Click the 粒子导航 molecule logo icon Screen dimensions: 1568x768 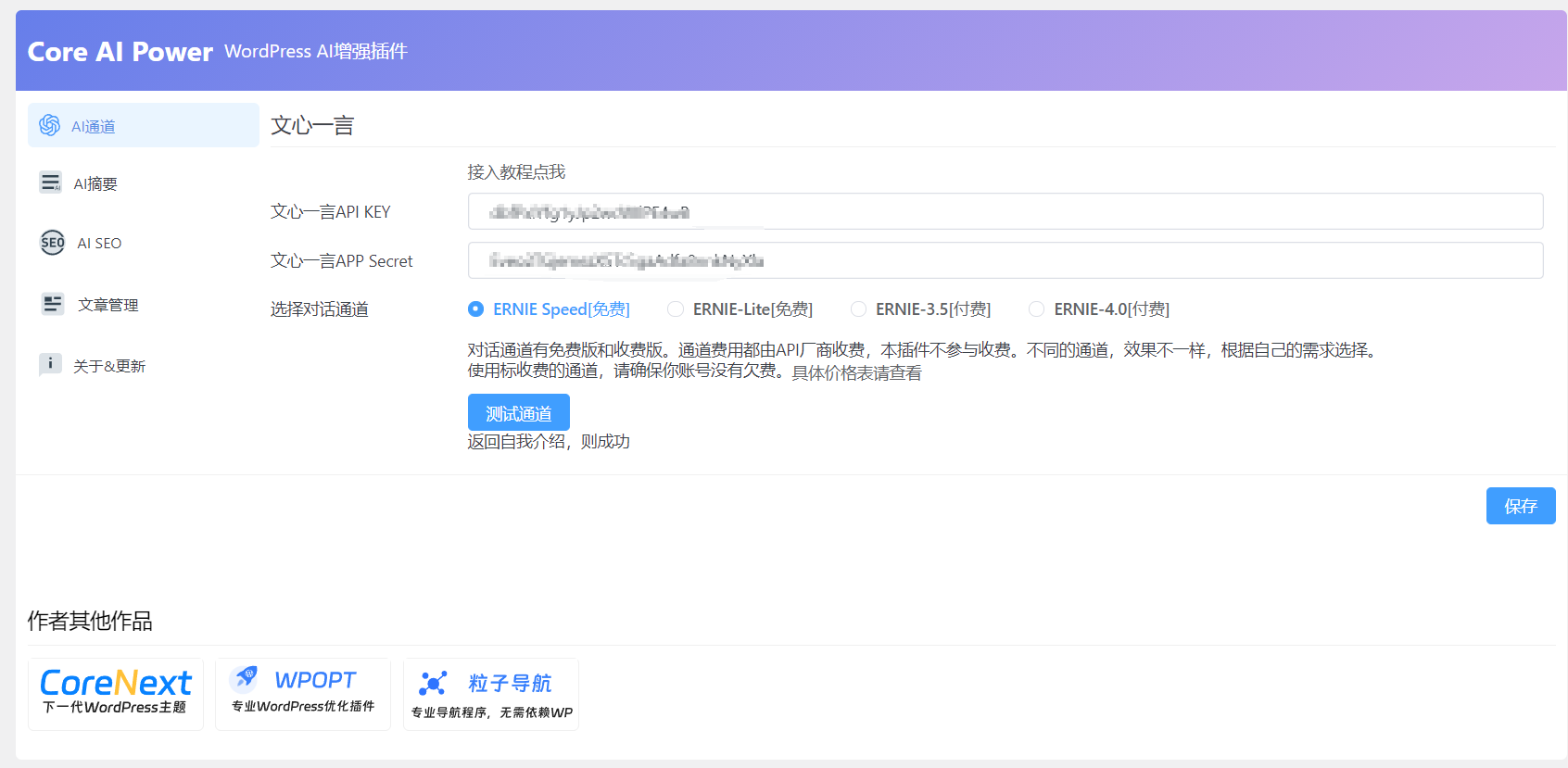point(433,684)
